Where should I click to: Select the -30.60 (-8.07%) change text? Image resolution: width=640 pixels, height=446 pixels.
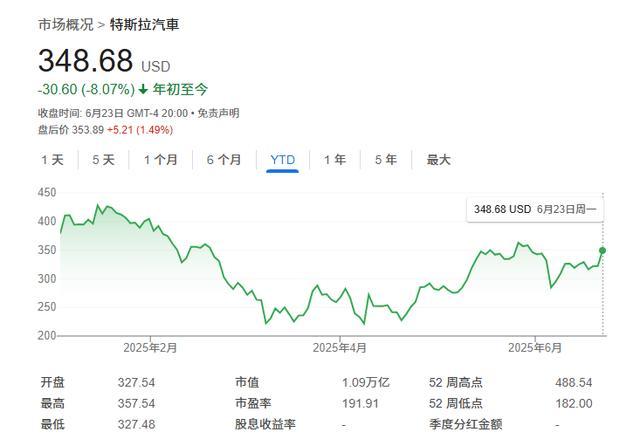tap(86, 89)
